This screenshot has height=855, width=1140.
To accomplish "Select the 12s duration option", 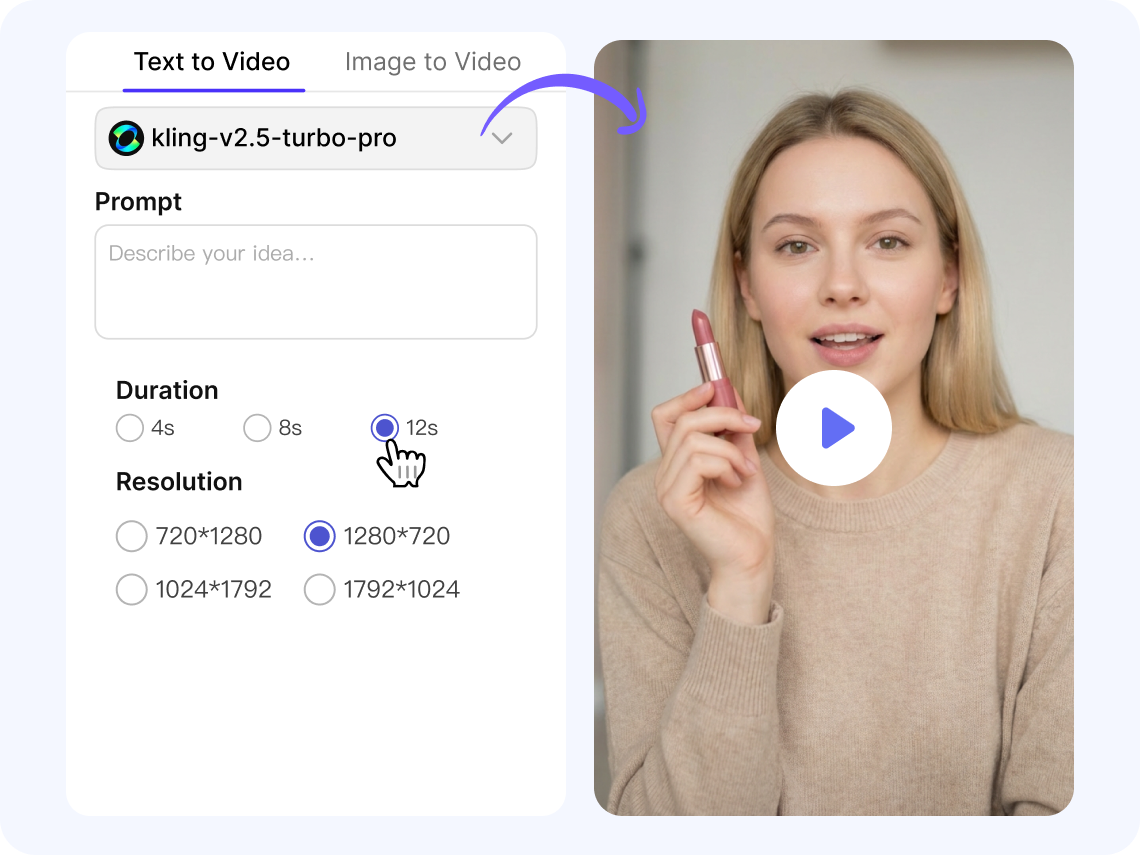I will pos(385,428).
